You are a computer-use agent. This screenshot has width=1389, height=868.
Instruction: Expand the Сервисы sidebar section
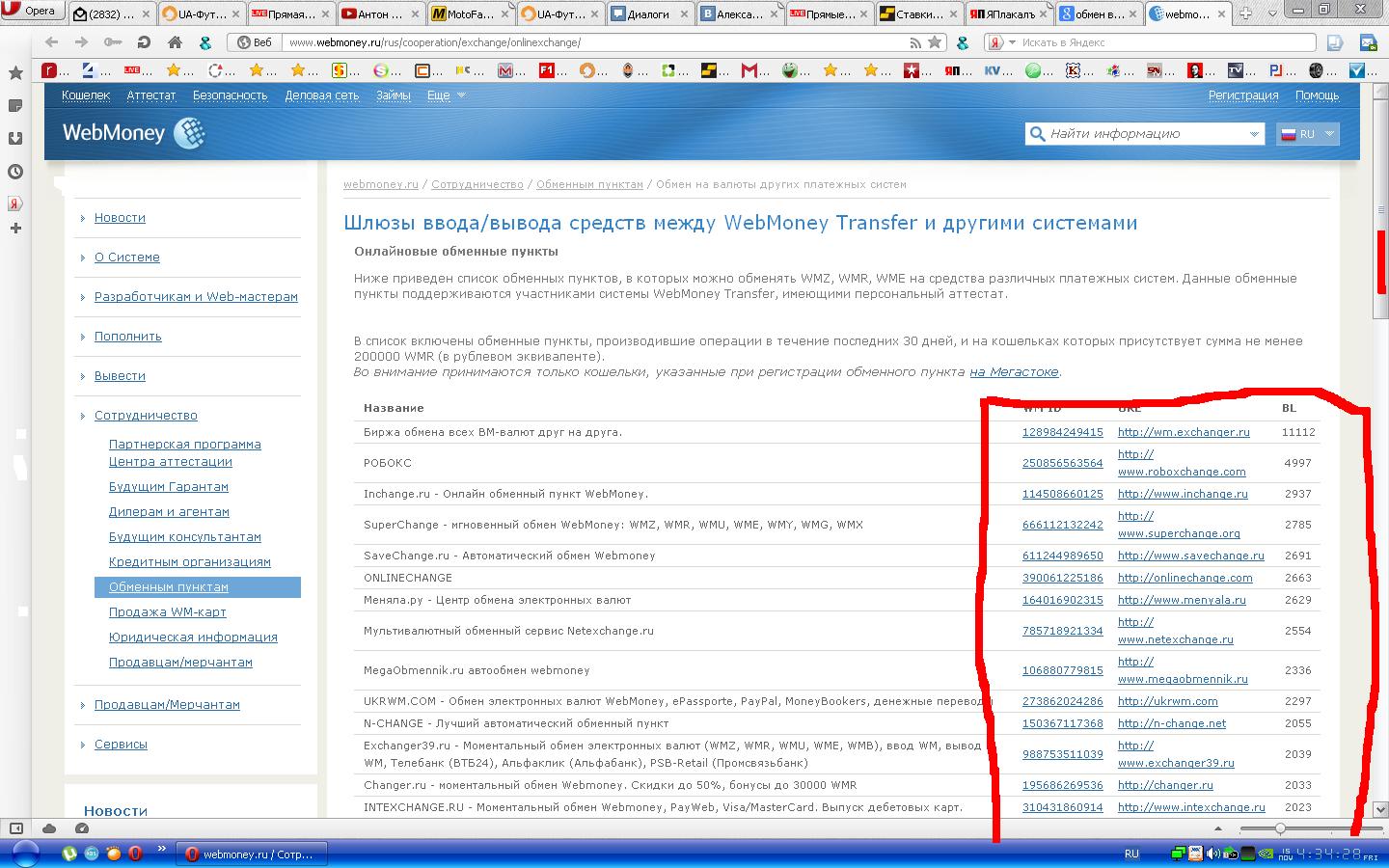(x=121, y=745)
